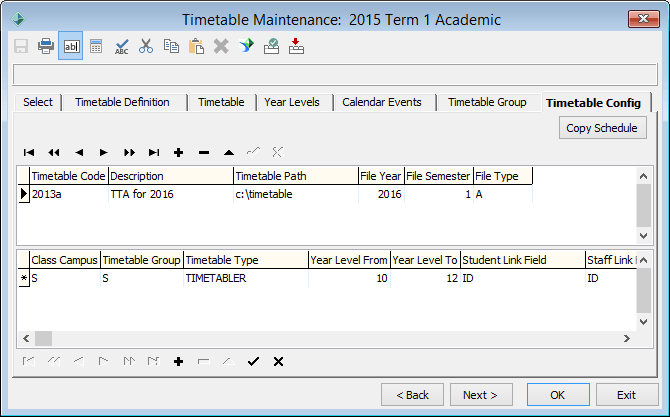Delete record with upper minus icon
Viewport: 670px width, 417px height.
coord(204,153)
